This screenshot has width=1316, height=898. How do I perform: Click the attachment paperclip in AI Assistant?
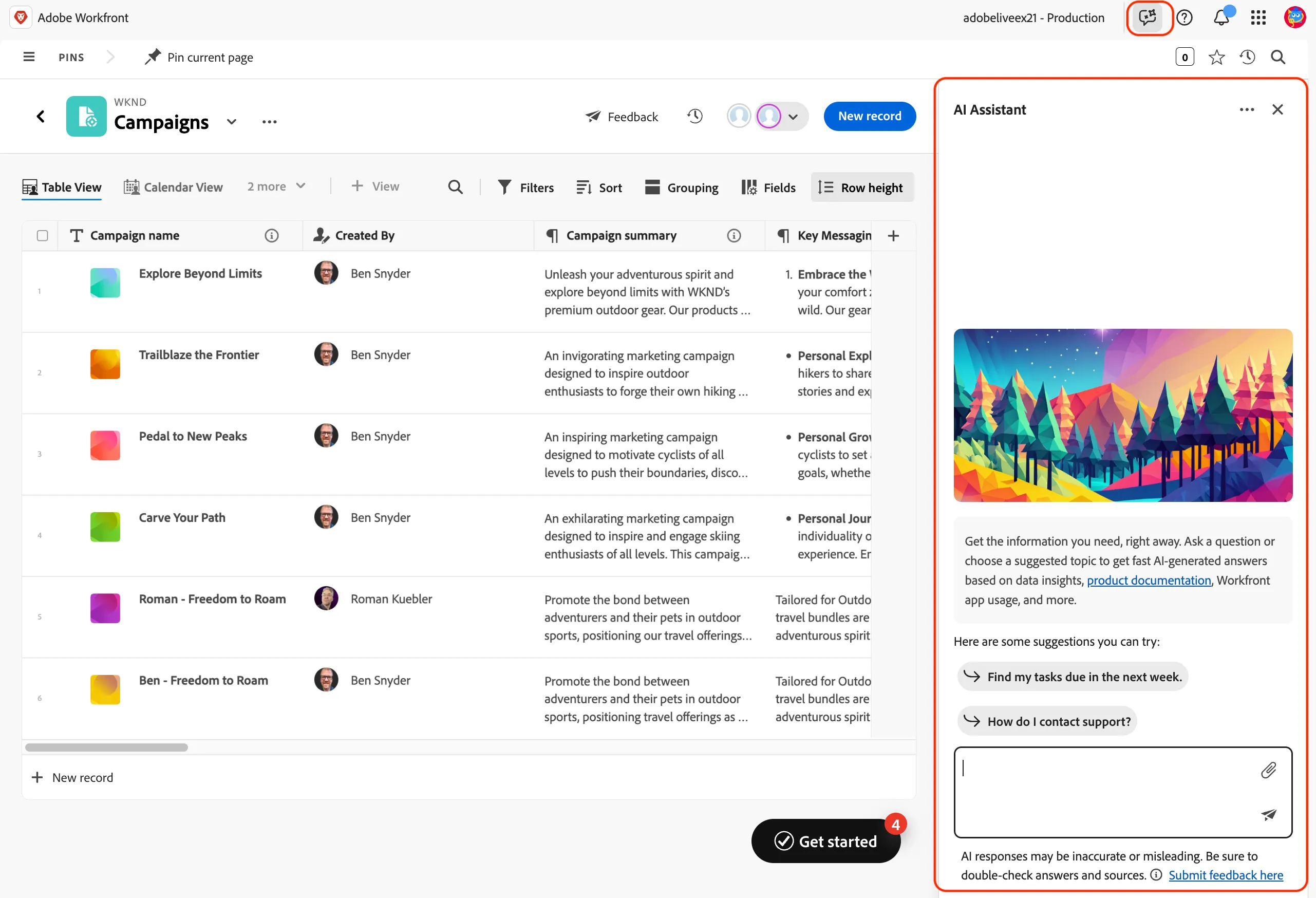tap(1268, 770)
